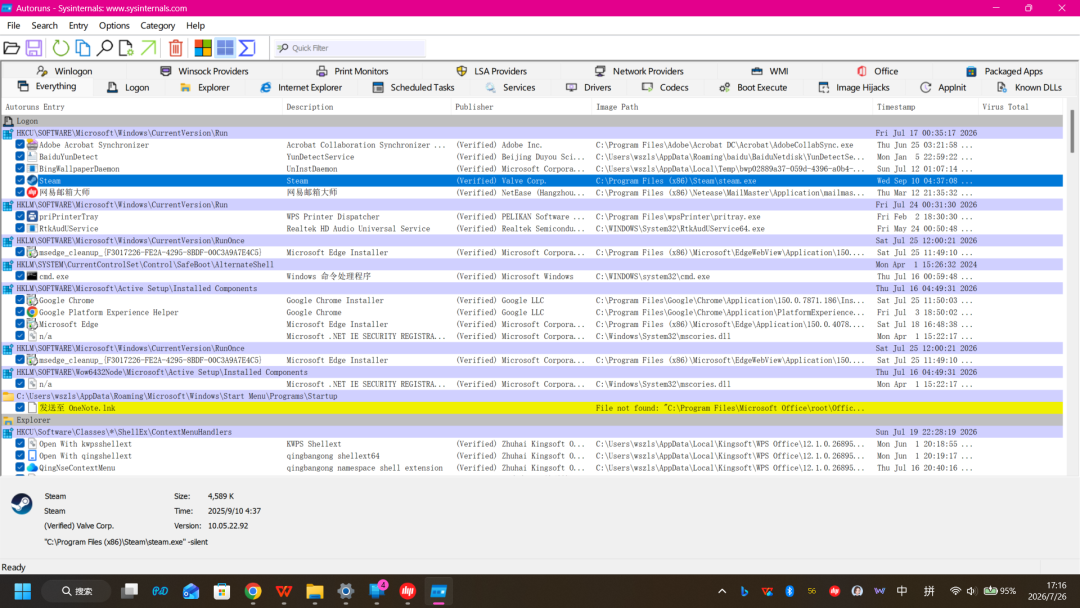Uncheck the OneNote.lnk startup entry
The width and height of the screenshot is (1080, 608).
(20, 408)
